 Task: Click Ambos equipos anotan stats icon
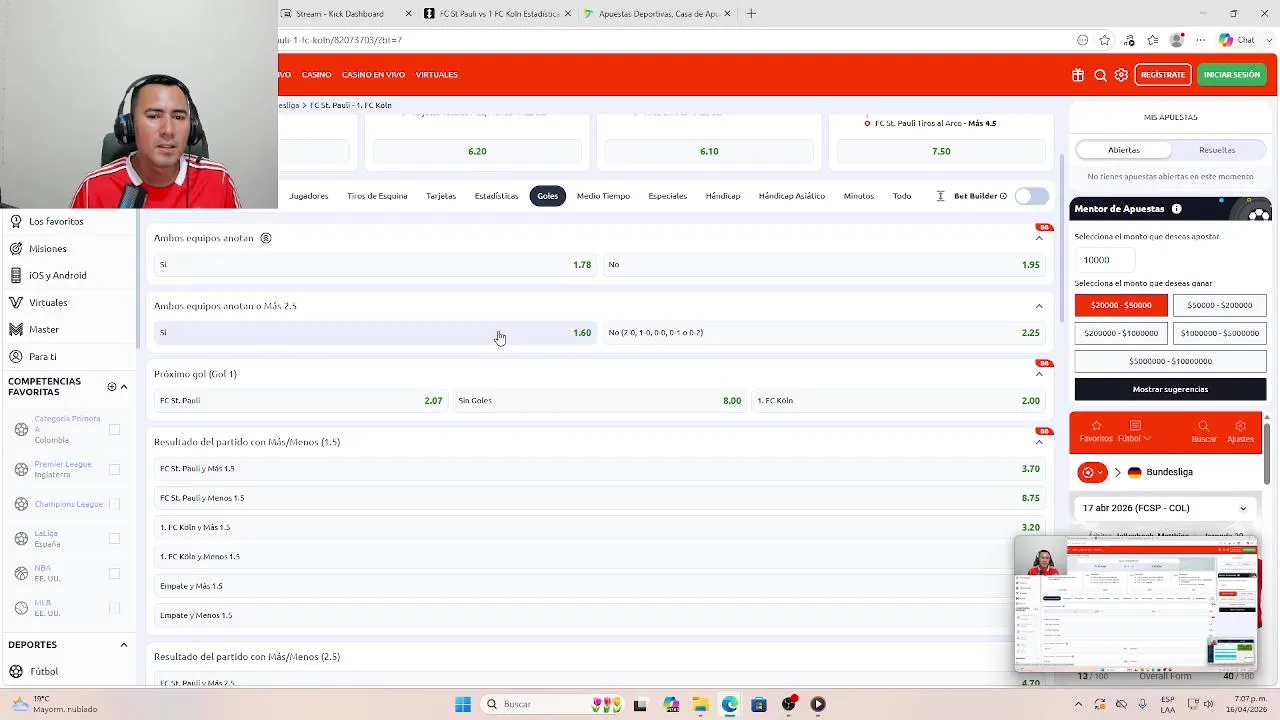click(x=266, y=238)
